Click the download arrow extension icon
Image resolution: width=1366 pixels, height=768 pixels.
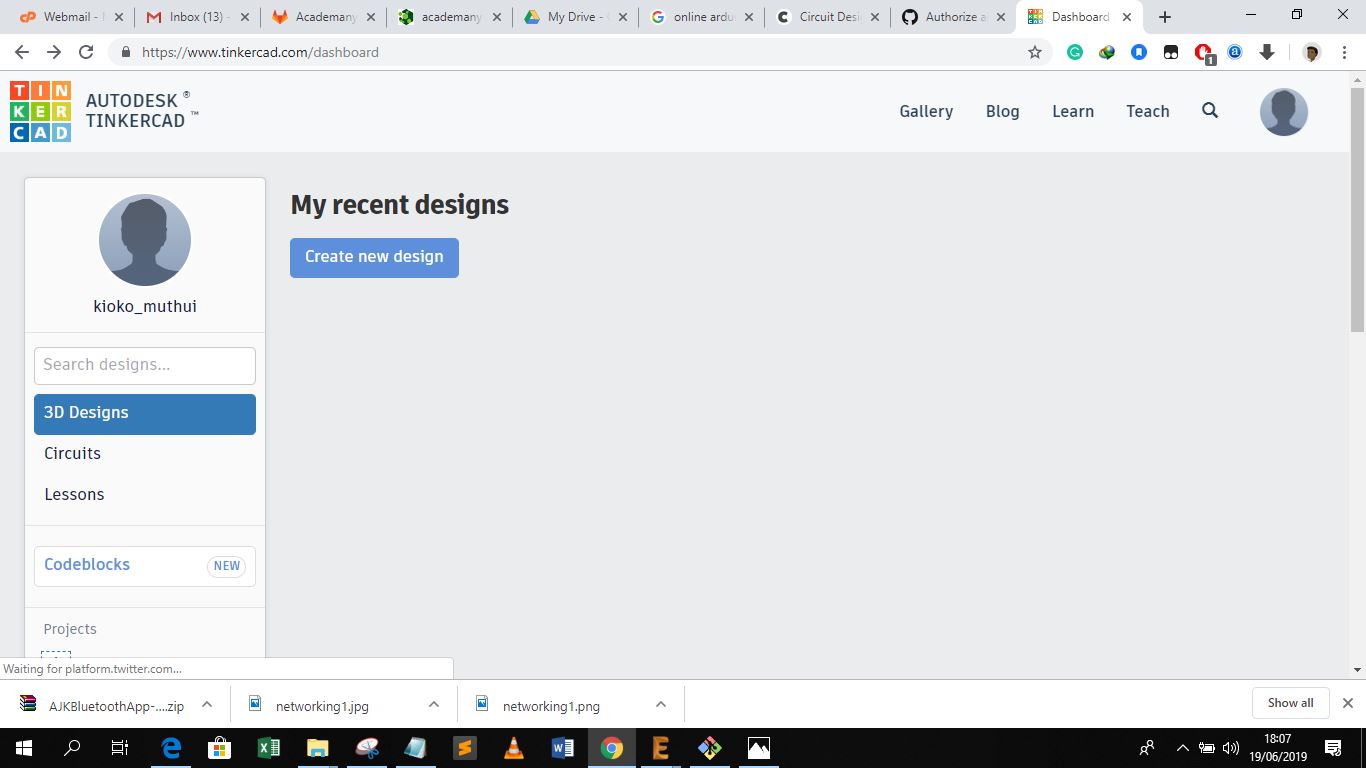[x=1267, y=52]
